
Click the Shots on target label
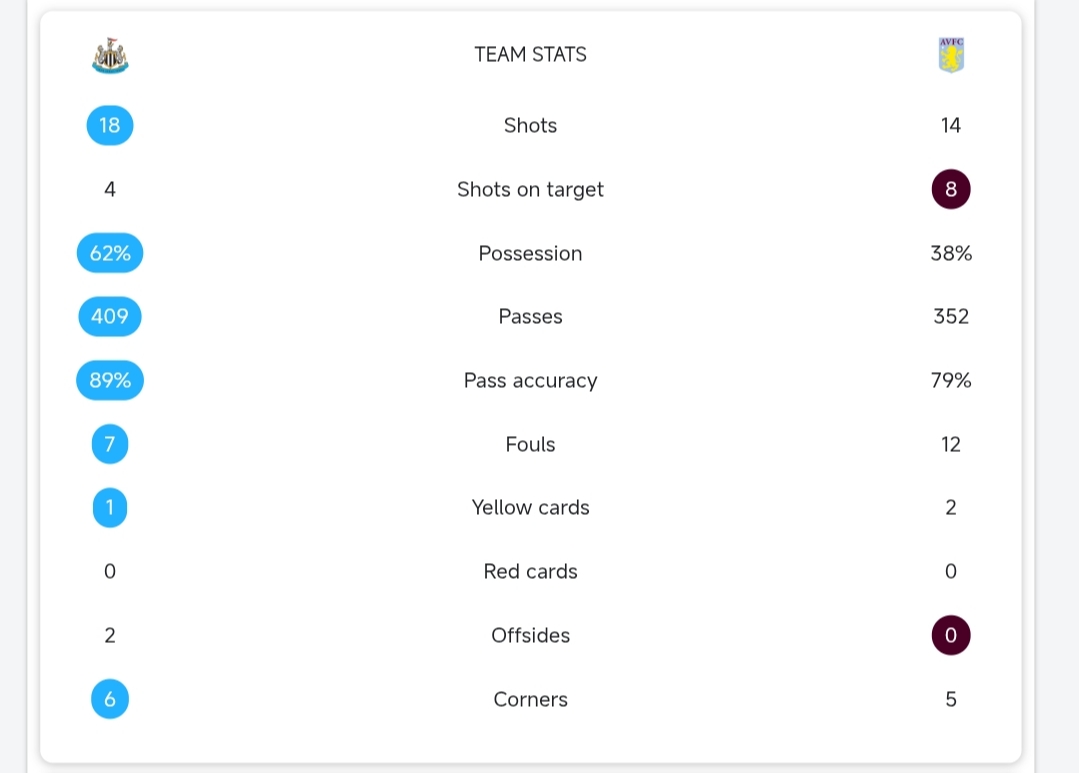click(x=530, y=189)
